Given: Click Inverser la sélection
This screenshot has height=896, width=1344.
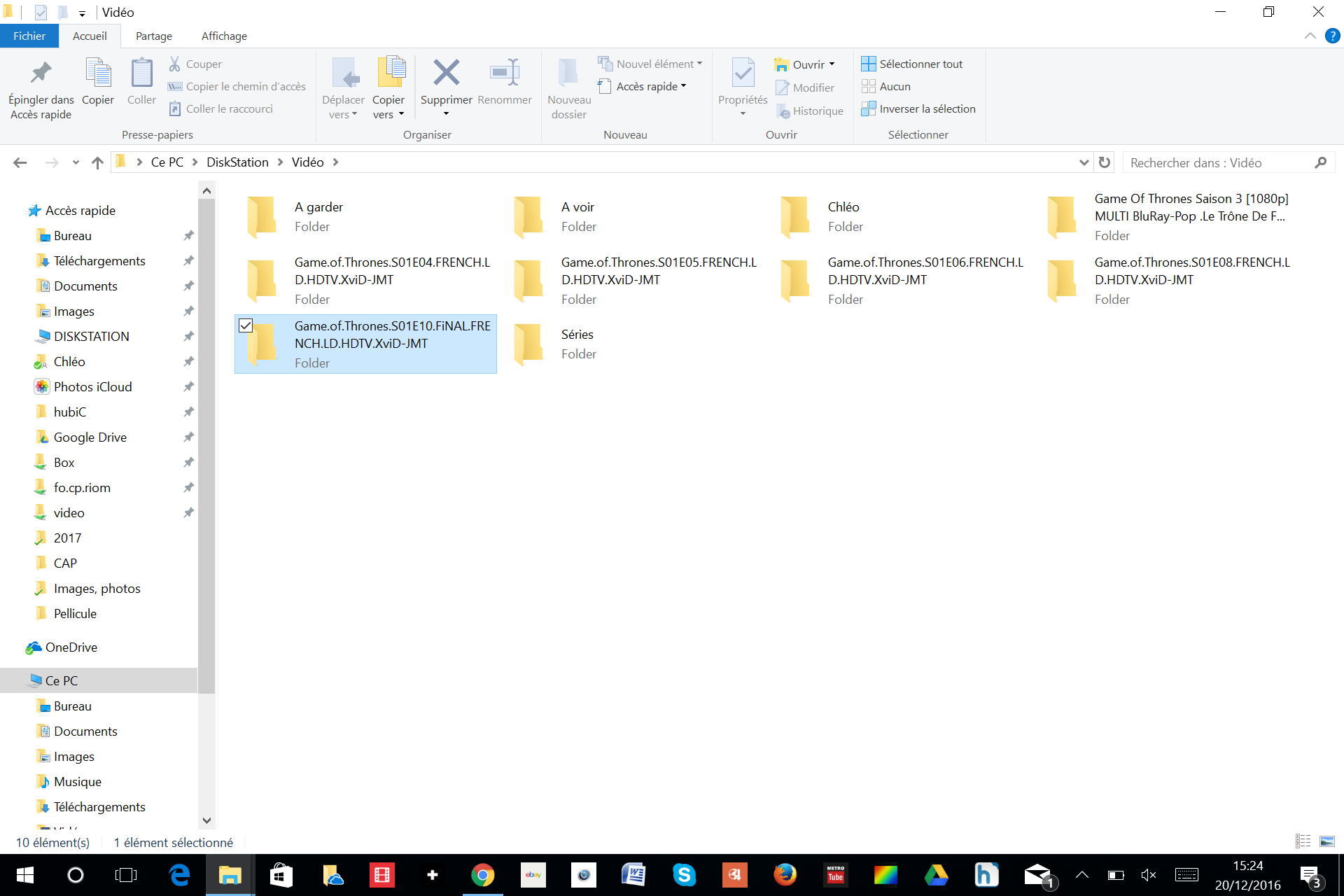Looking at the screenshot, I should pyautogui.click(x=927, y=108).
